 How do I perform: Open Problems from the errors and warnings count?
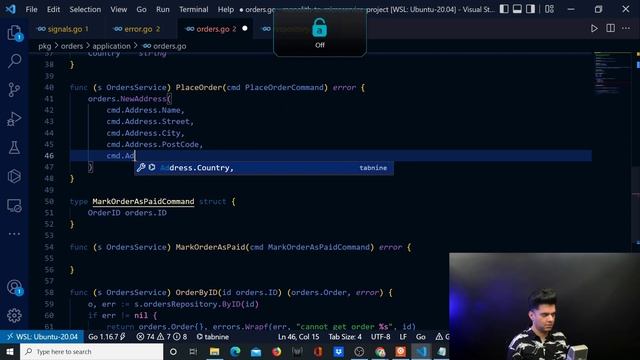161,337
